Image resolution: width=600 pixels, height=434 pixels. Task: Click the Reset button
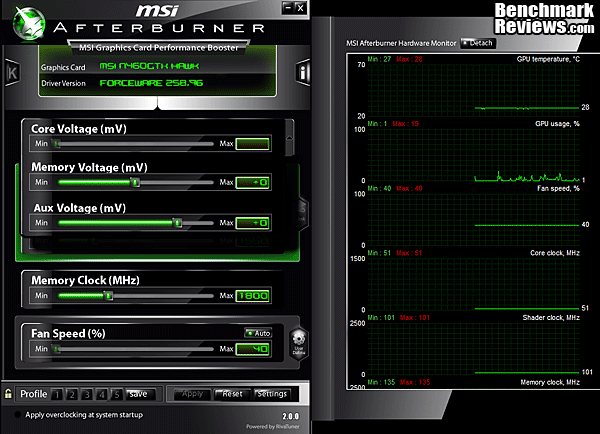pyautogui.click(x=232, y=394)
